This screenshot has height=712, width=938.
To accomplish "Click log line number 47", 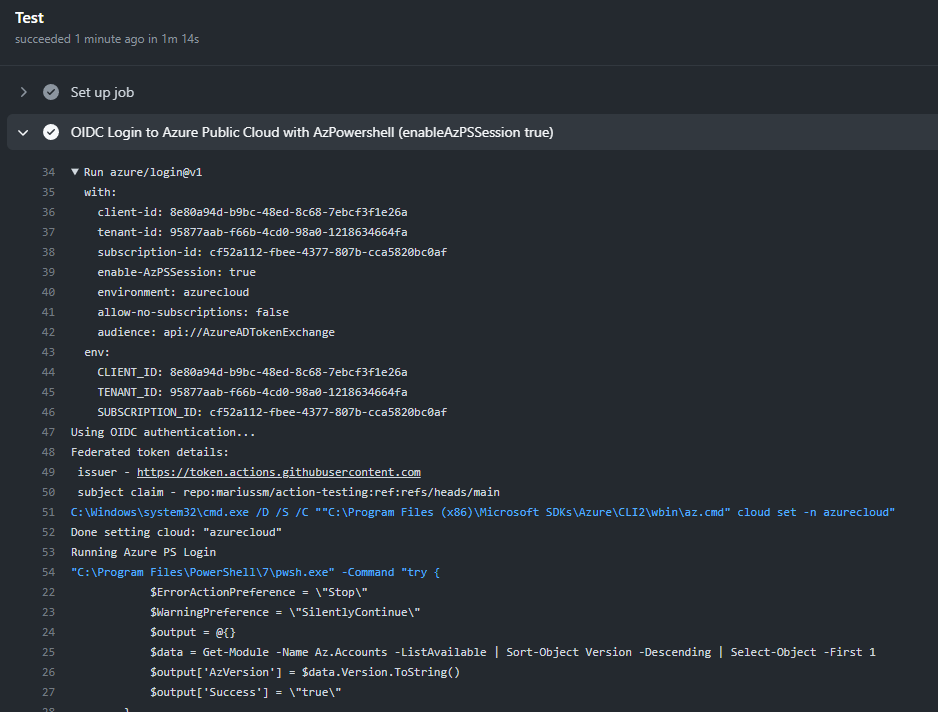I will tap(48, 432).
